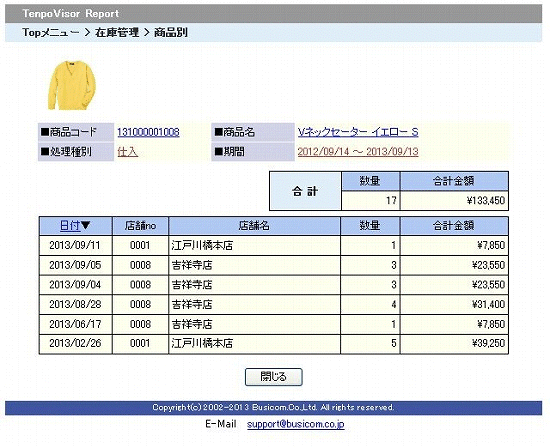The height and width of the screenshot is (448, 550).
Task: Click the 2013/08/28 date cell
Action: (75, 305)
